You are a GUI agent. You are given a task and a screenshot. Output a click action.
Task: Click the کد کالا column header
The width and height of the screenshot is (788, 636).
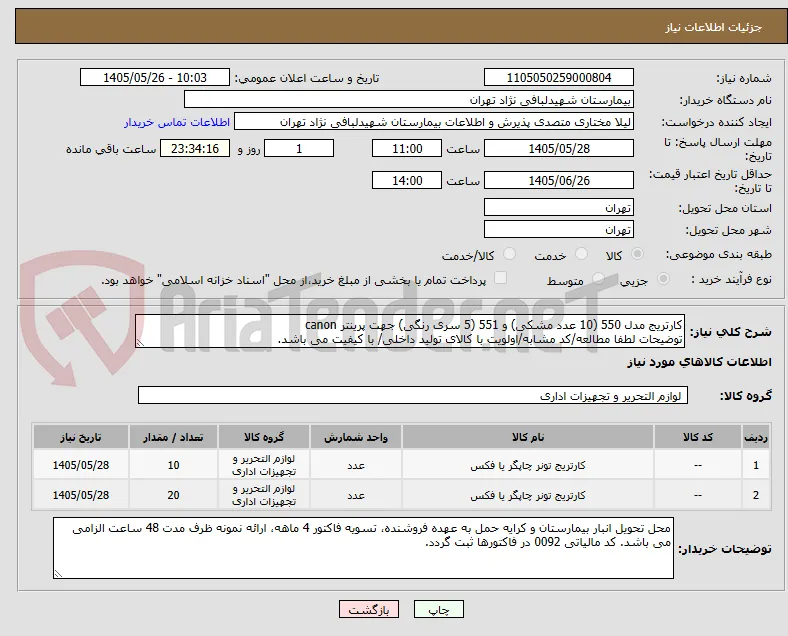tap(698, 437)
